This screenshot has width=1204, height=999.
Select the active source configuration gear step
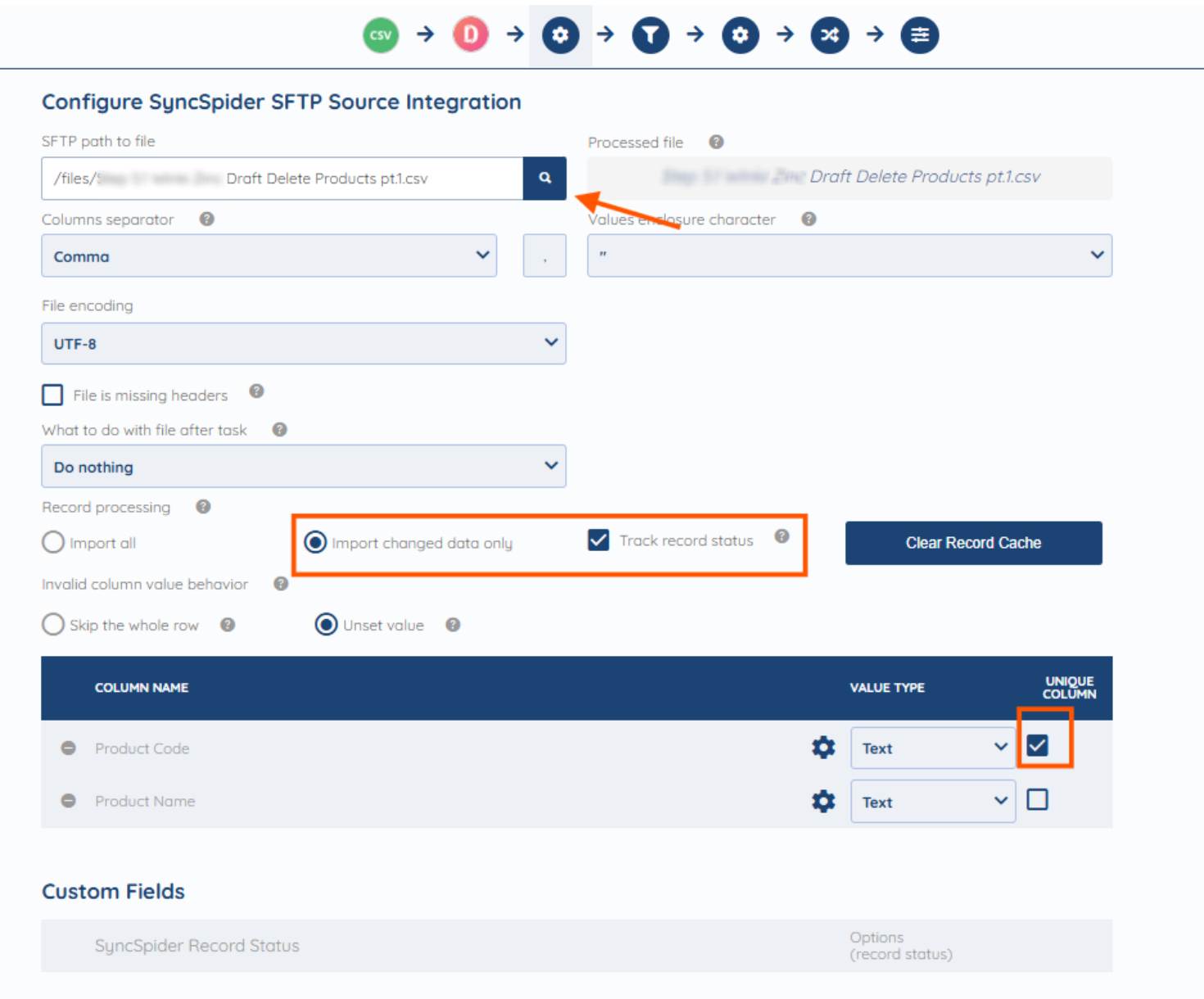[560, 35]
